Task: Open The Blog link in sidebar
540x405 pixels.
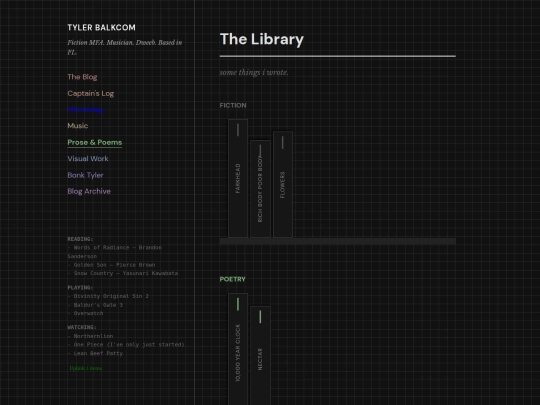Action: [82, 77]
